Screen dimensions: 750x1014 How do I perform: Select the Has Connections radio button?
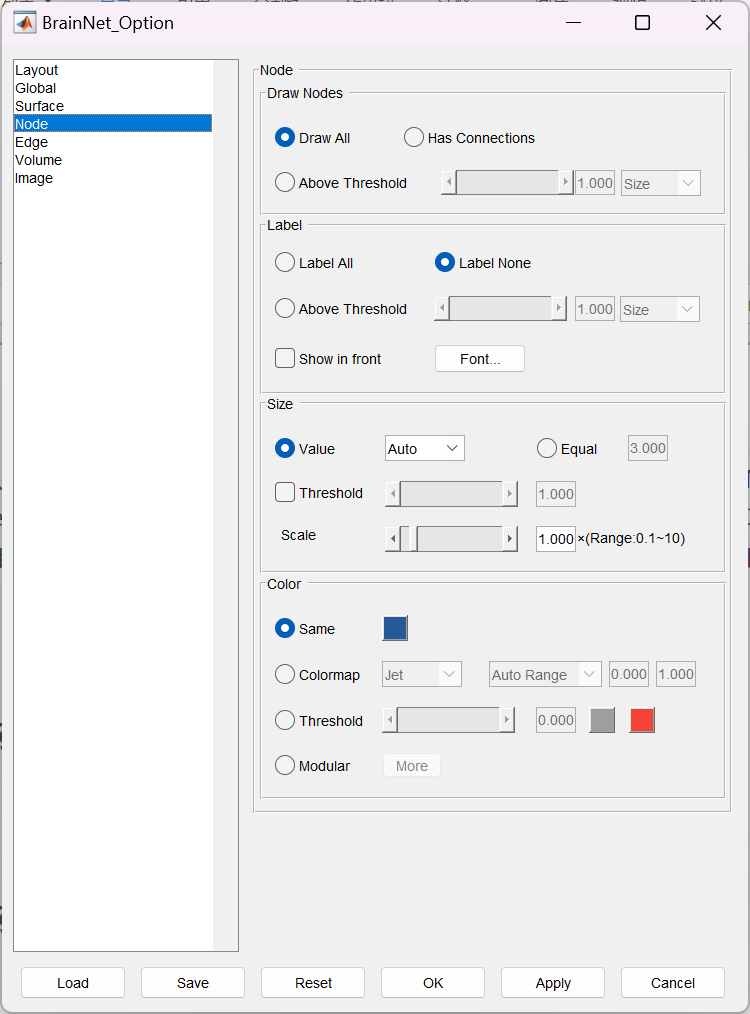click(414, 138)
